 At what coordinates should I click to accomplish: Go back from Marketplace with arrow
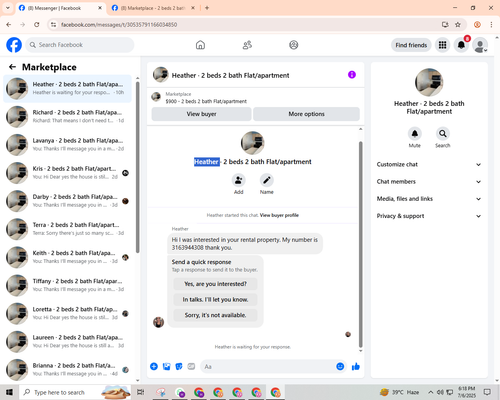12,67
